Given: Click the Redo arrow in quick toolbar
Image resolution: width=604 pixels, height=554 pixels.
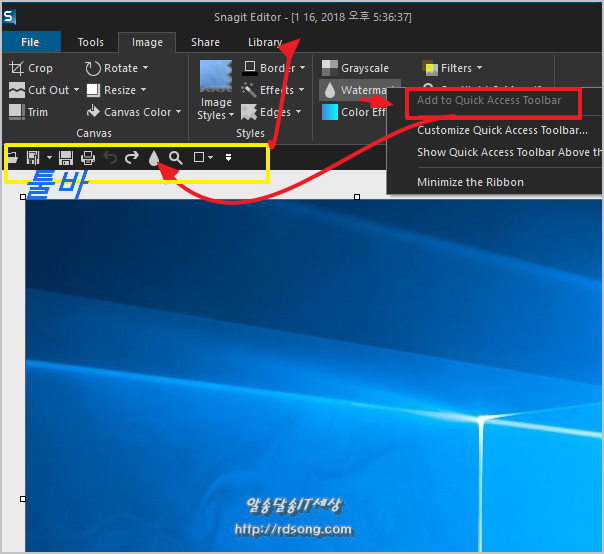Looking at the screenshot, I should click(132, 158).
